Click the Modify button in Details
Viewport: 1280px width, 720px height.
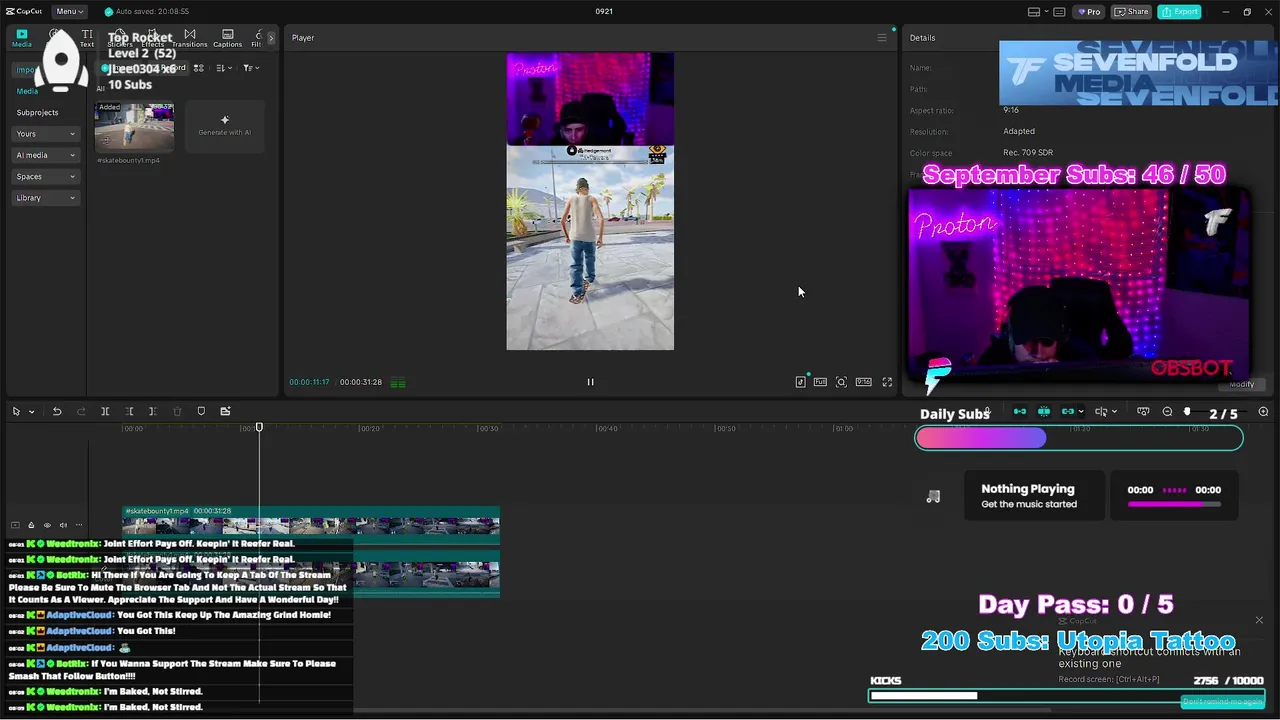1241,384
